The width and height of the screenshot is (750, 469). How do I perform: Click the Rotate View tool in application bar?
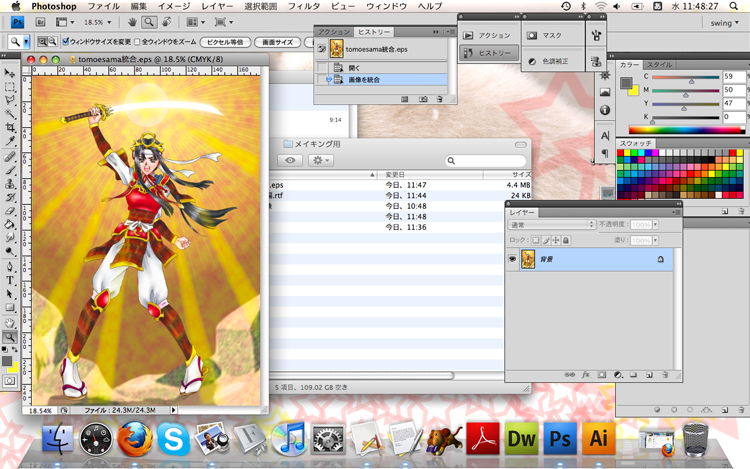[x=166, y=22]
